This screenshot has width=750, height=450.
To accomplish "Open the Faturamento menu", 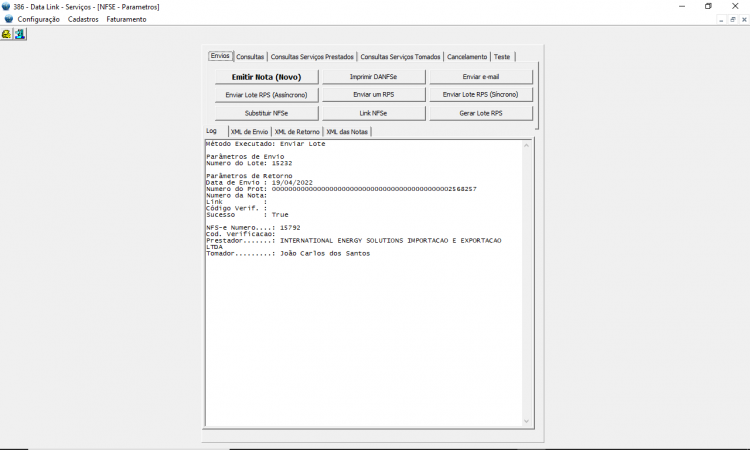I will 126,19.
